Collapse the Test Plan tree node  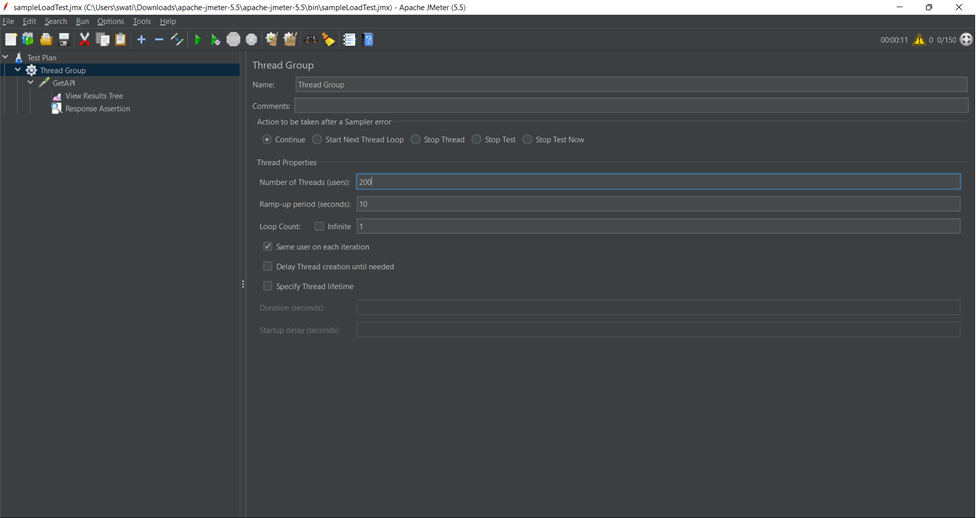click(6, 57)
